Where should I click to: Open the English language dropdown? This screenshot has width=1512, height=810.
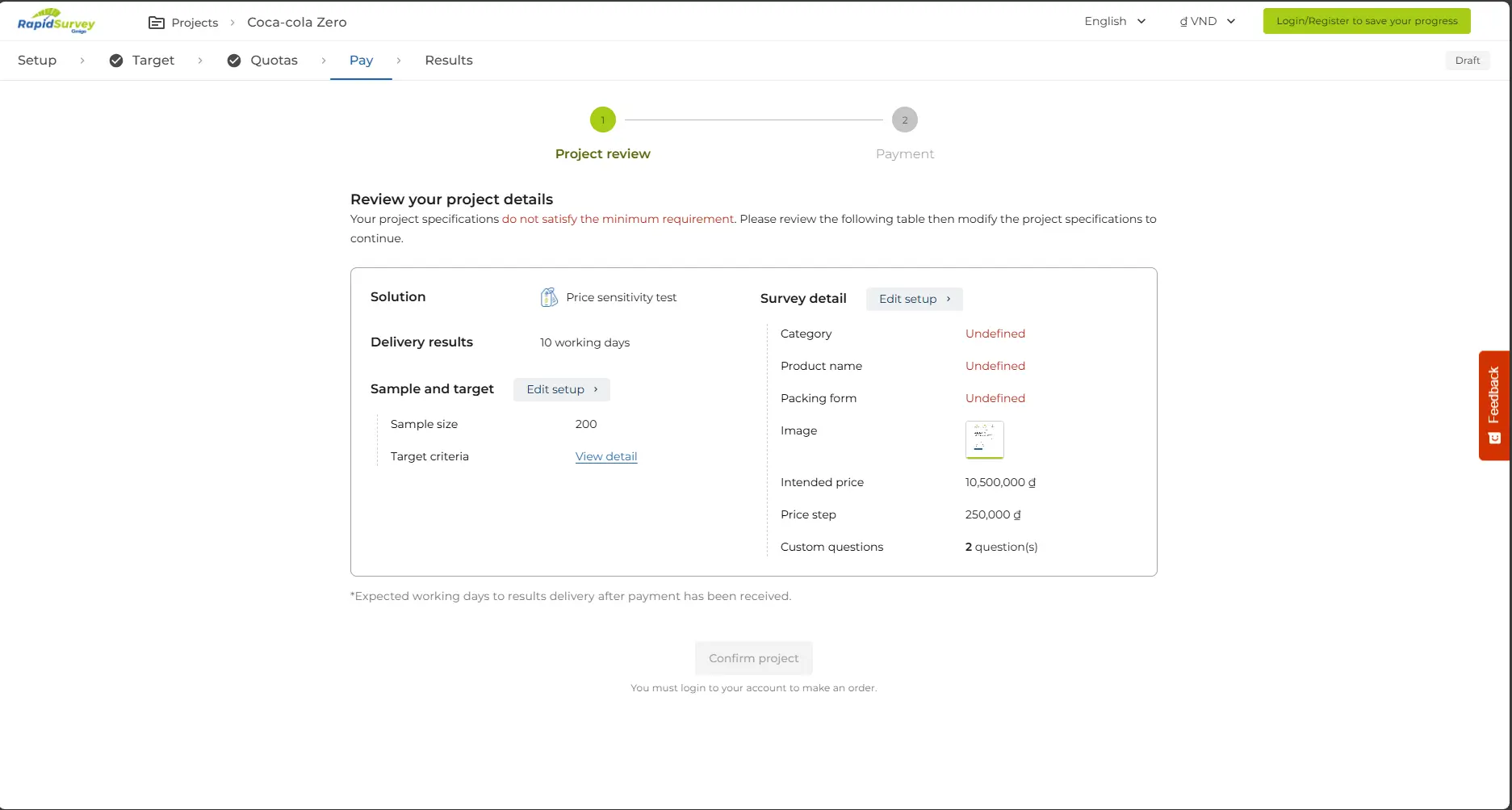[x=1115, y=21]
